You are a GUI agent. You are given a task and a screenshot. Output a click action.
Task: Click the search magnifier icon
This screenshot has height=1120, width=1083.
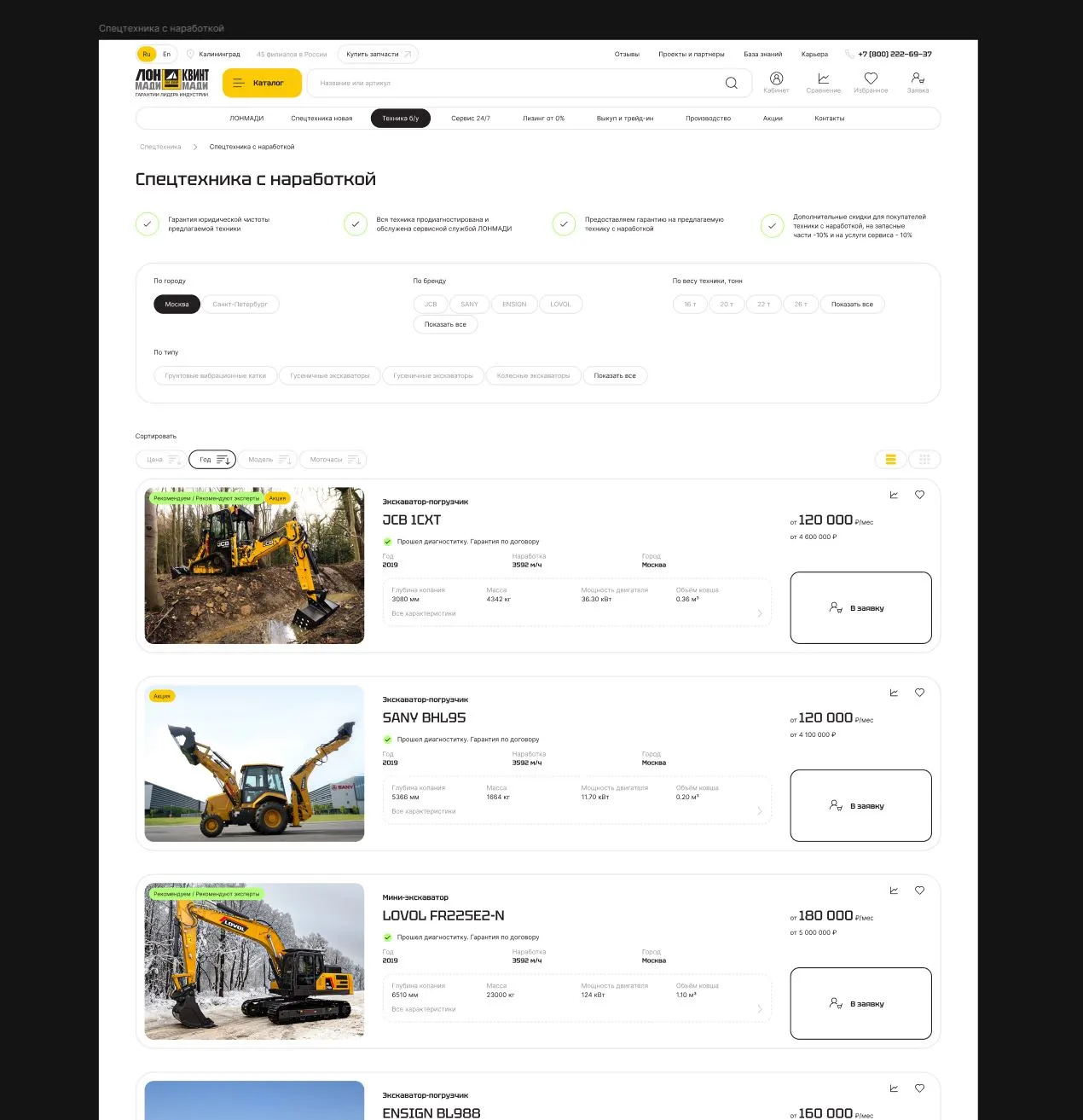tap(731, 83)
